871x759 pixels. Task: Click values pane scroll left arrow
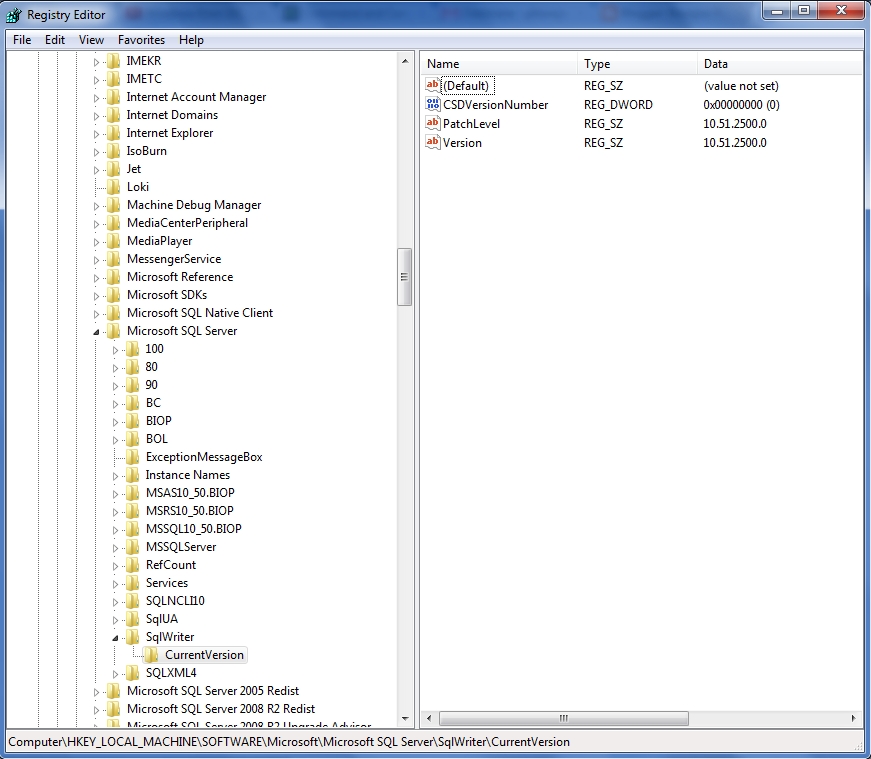click(429, 718)
